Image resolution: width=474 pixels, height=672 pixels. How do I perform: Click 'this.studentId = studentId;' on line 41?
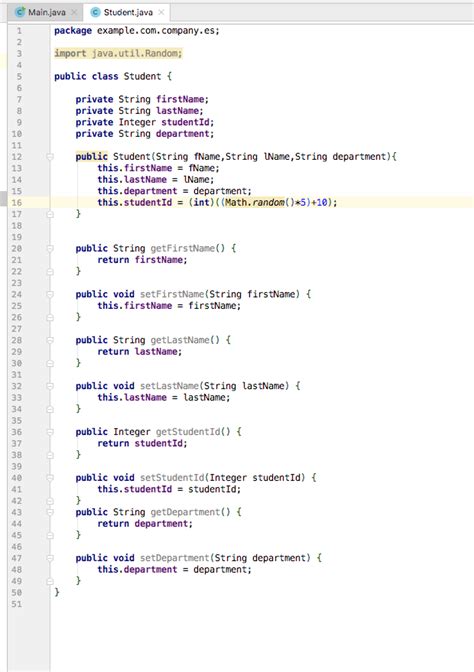pyautogui.click(x=169, y=489)
